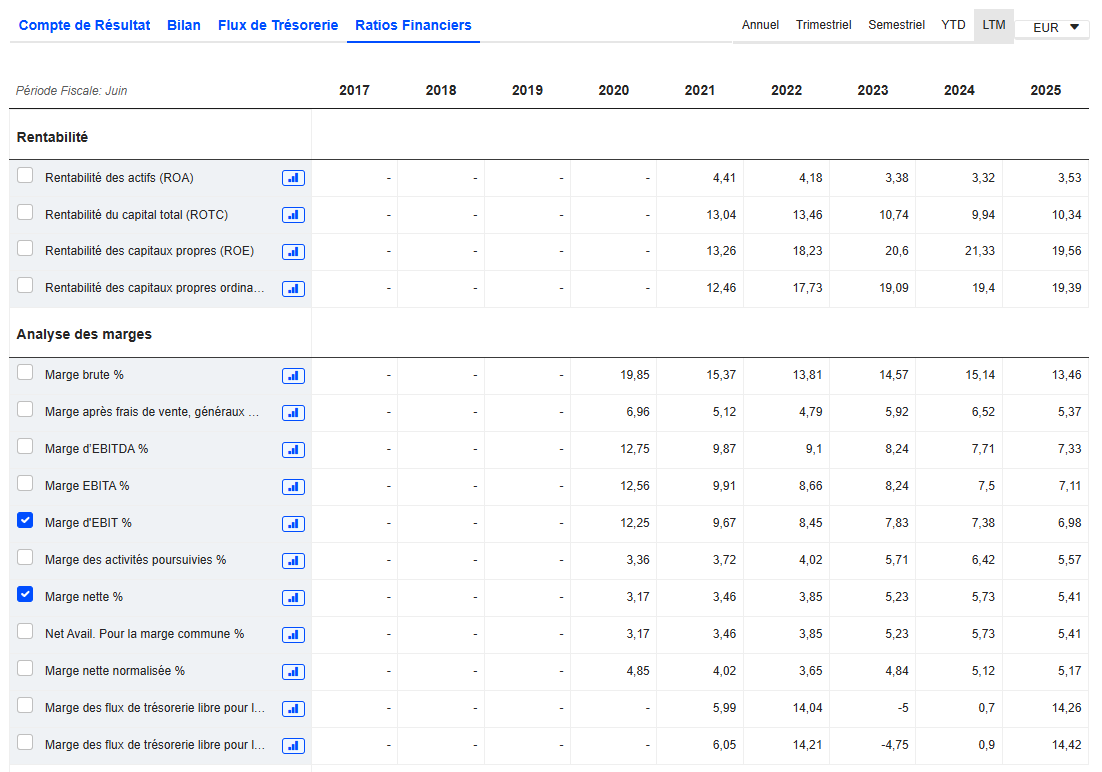Go to Flux de Trésorerie tab
Viewport: 1102px width, 772px height.
click(278, 25)
